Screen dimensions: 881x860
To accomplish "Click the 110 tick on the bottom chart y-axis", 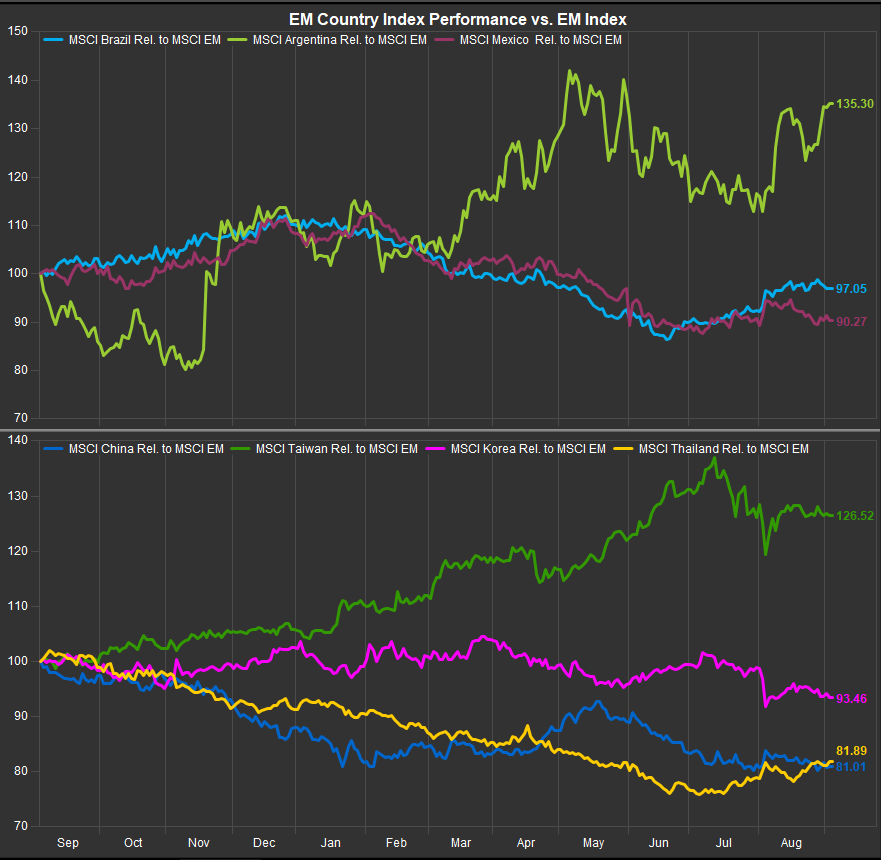I will (x=18, y=606).
